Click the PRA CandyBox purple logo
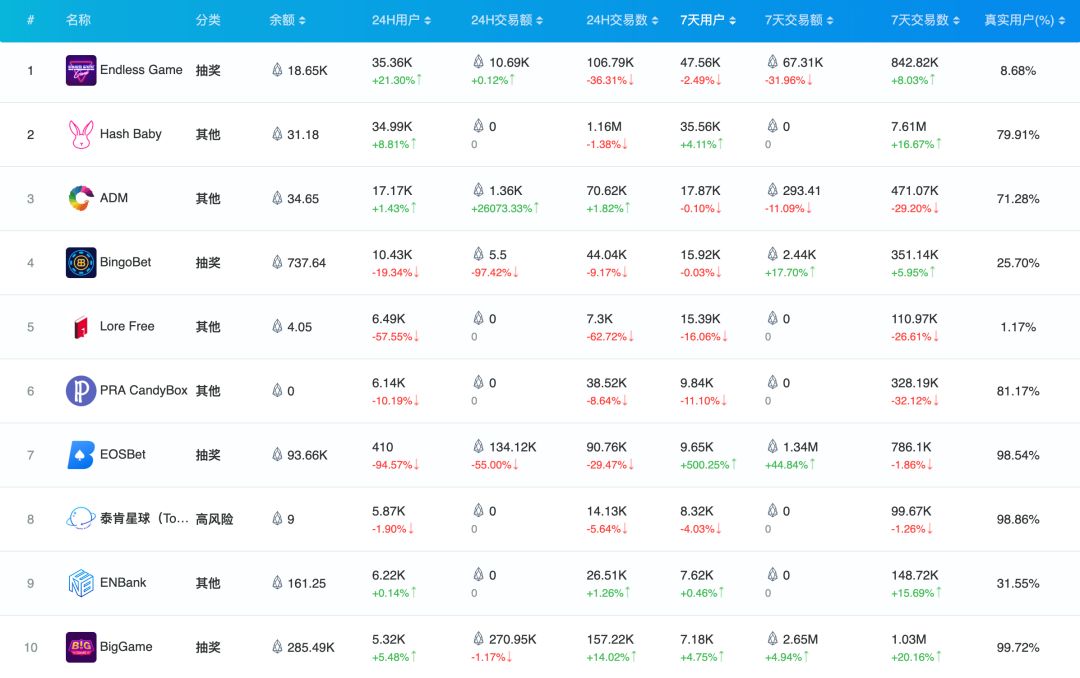Screen dimensions: 1080x678 tap(81, 391)
